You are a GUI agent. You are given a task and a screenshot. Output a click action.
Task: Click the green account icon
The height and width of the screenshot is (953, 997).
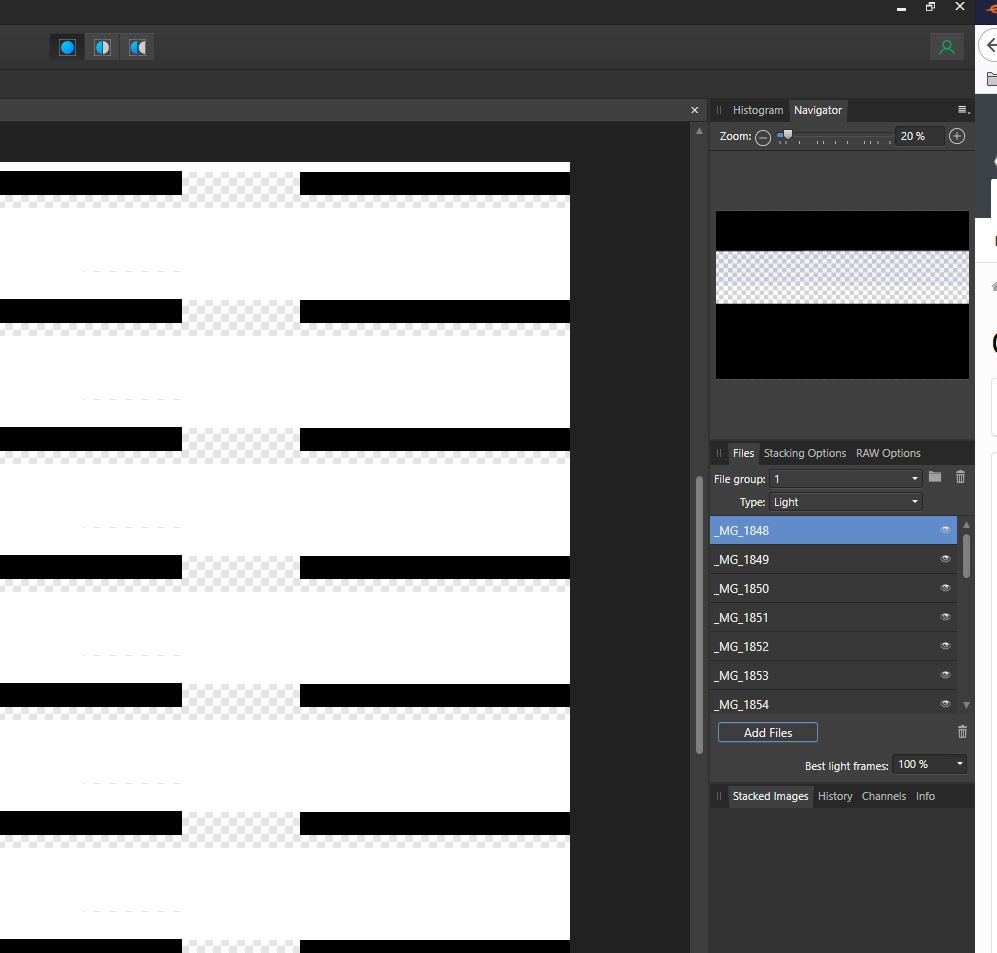coord(947,46)
